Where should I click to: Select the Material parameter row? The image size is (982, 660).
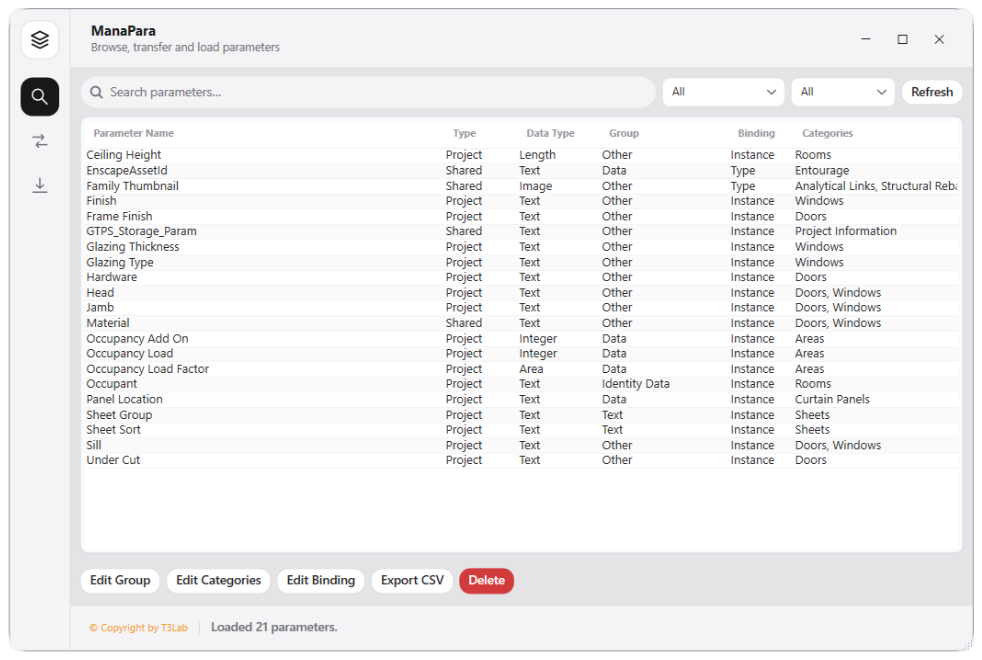[x=521, y=323]
